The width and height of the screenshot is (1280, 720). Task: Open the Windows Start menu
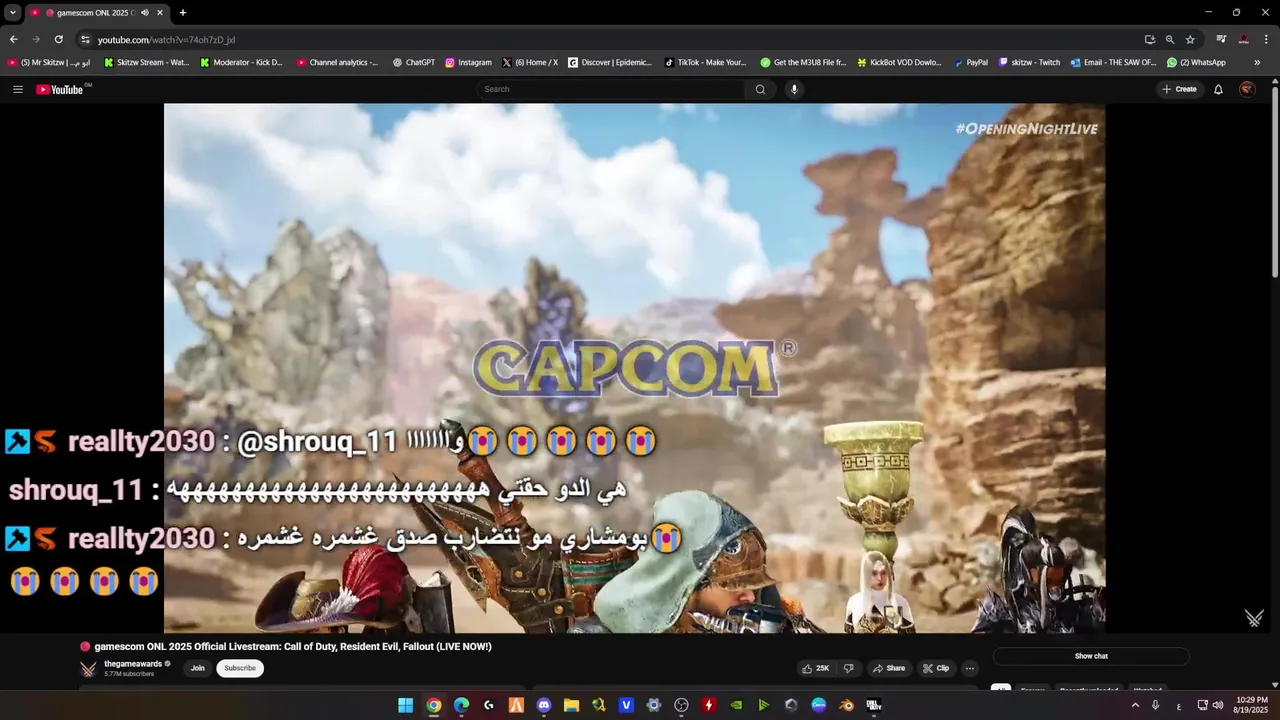click(x=405, y=705)
